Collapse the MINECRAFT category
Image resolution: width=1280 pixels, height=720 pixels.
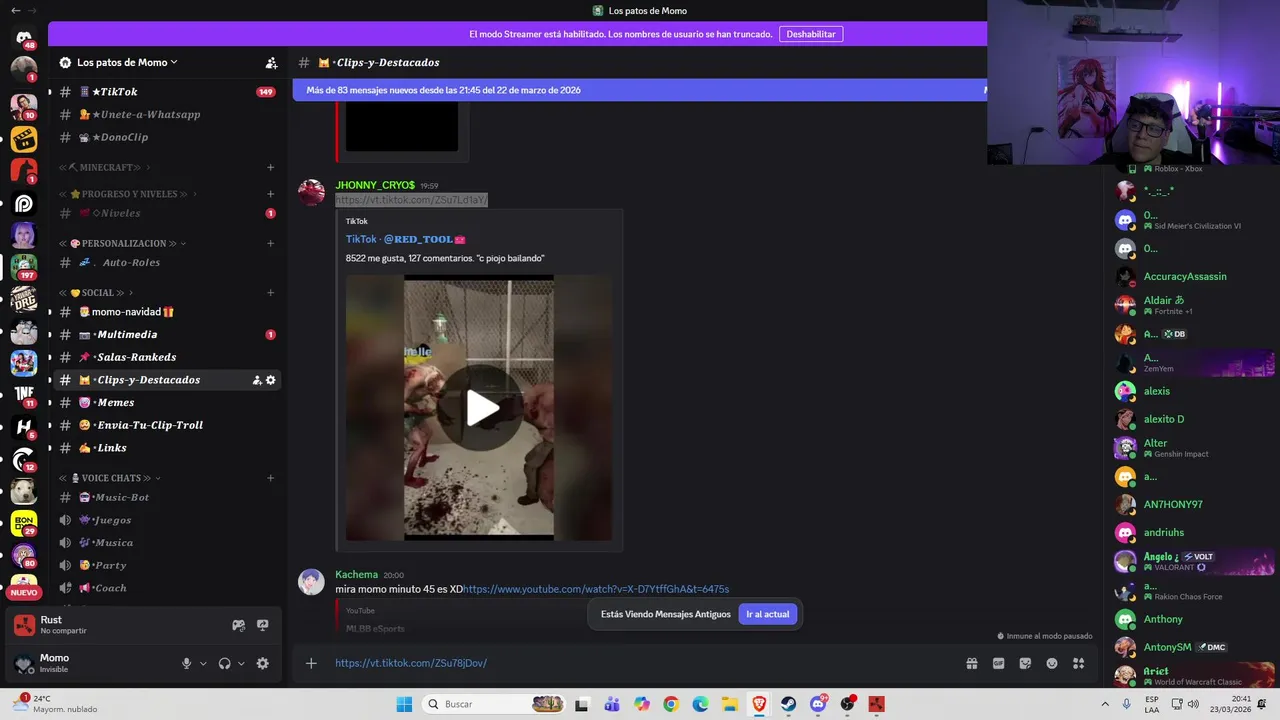[x=106, y=167]
